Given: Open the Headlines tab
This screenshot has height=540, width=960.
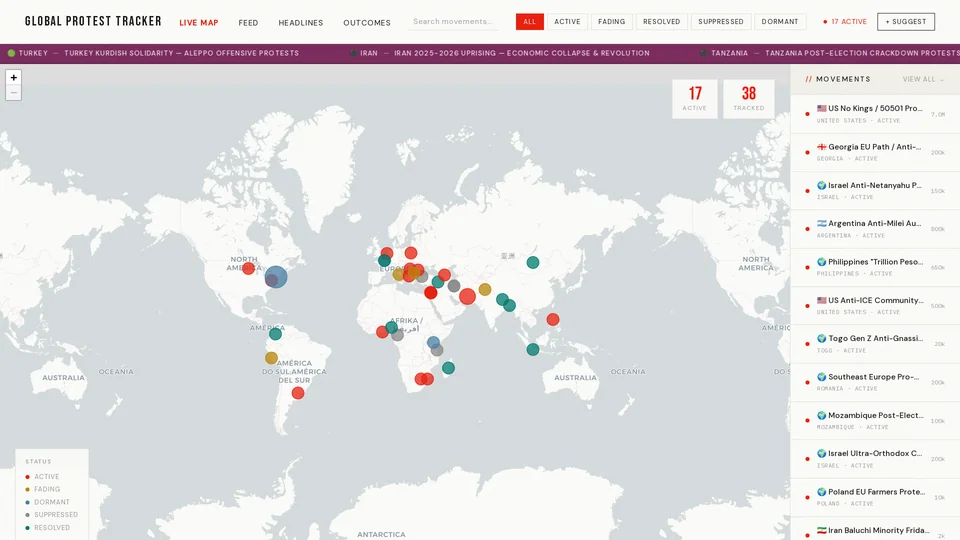Looking at the screenshot, I should coord(301,23).
